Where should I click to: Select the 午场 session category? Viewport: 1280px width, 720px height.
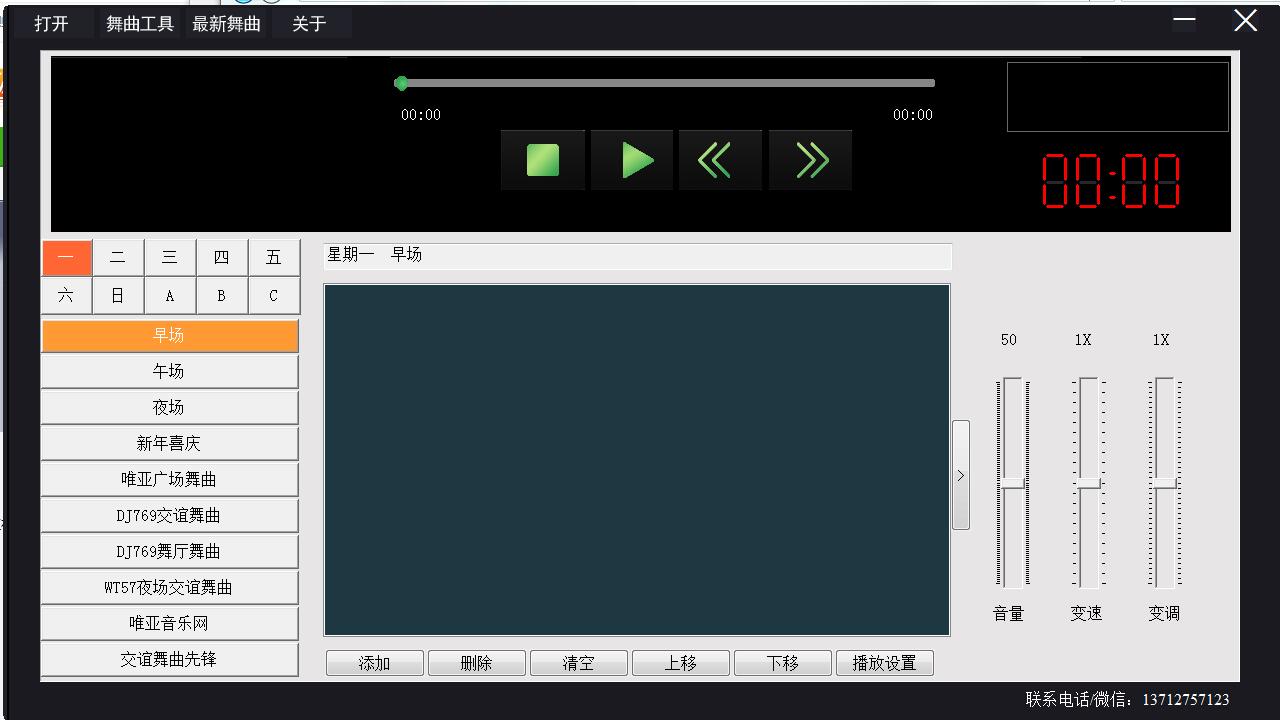pos(169,371)
